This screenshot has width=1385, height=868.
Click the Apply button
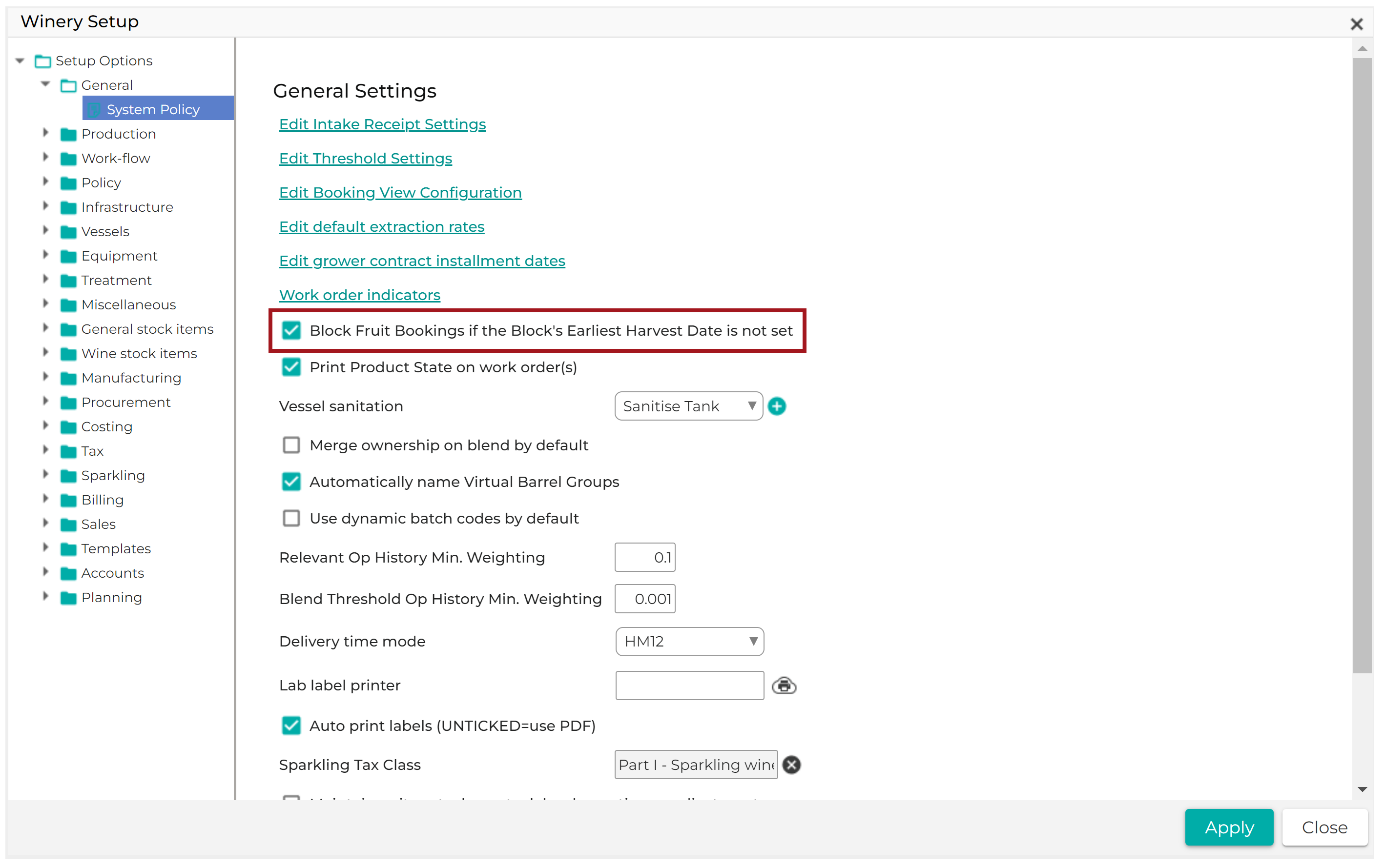tap(1229, 827)
